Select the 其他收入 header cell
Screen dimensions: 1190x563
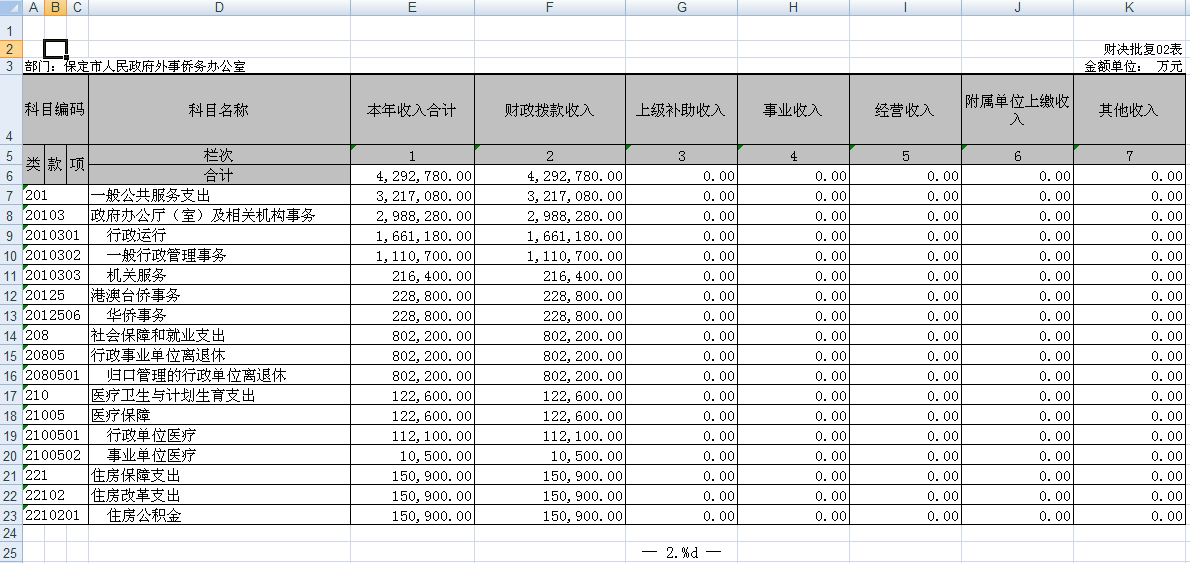click(x=1129, y=110)
